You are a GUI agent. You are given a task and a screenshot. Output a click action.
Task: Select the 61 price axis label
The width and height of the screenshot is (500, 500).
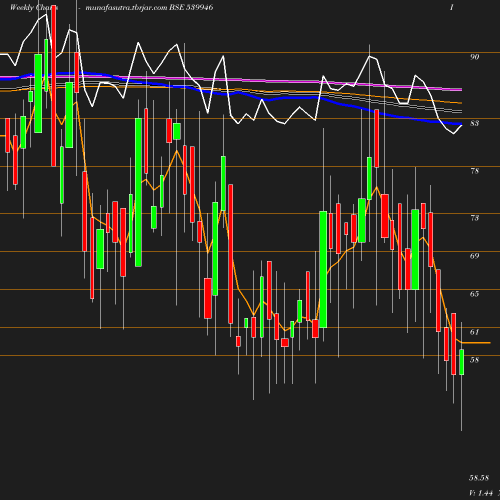pyautogui.click(x=475, y=332)
